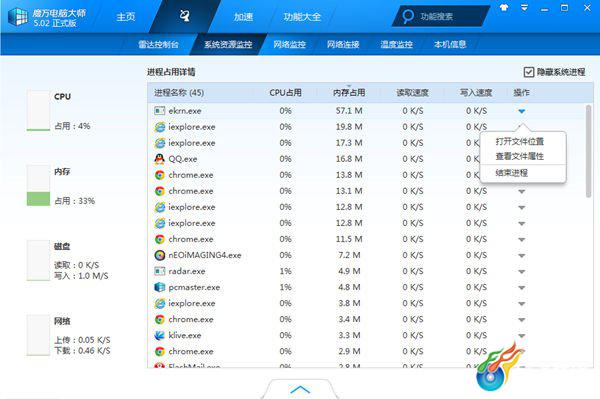Expand actions arrow for ekrn.exe row

pos(522,111)
